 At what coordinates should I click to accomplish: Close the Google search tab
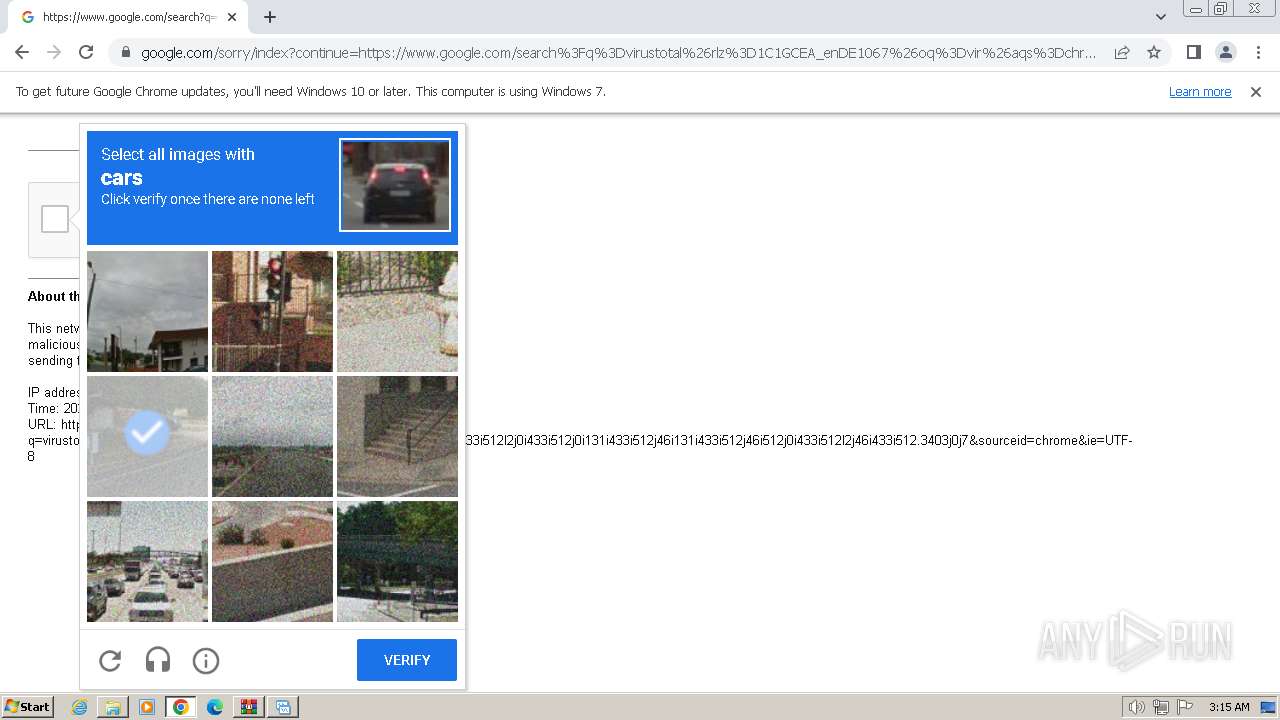[x=232, y=17]
